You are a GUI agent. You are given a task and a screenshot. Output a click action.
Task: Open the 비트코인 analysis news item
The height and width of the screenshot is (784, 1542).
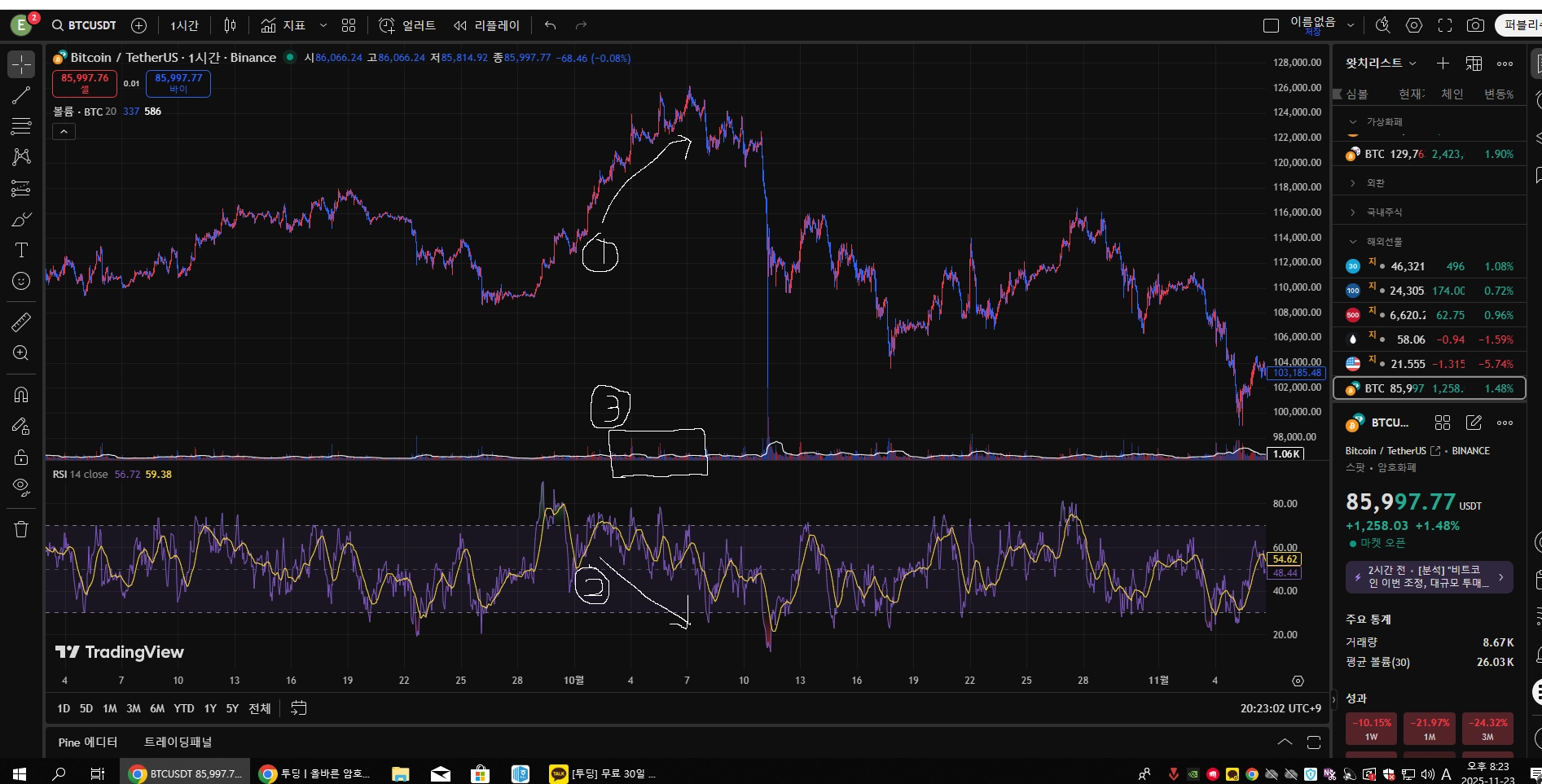(x=1429, y=576)
